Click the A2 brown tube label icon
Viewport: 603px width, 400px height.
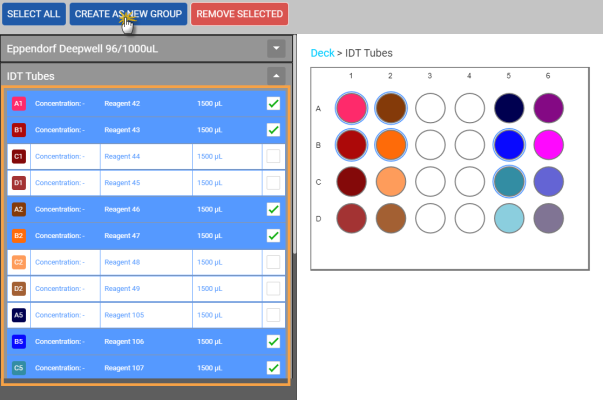pos(18,209)
